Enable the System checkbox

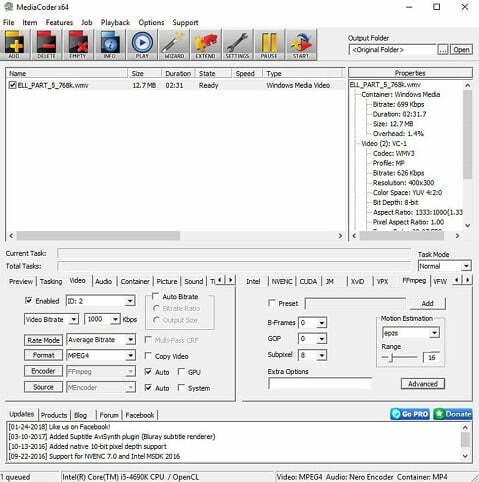point(181,388)
